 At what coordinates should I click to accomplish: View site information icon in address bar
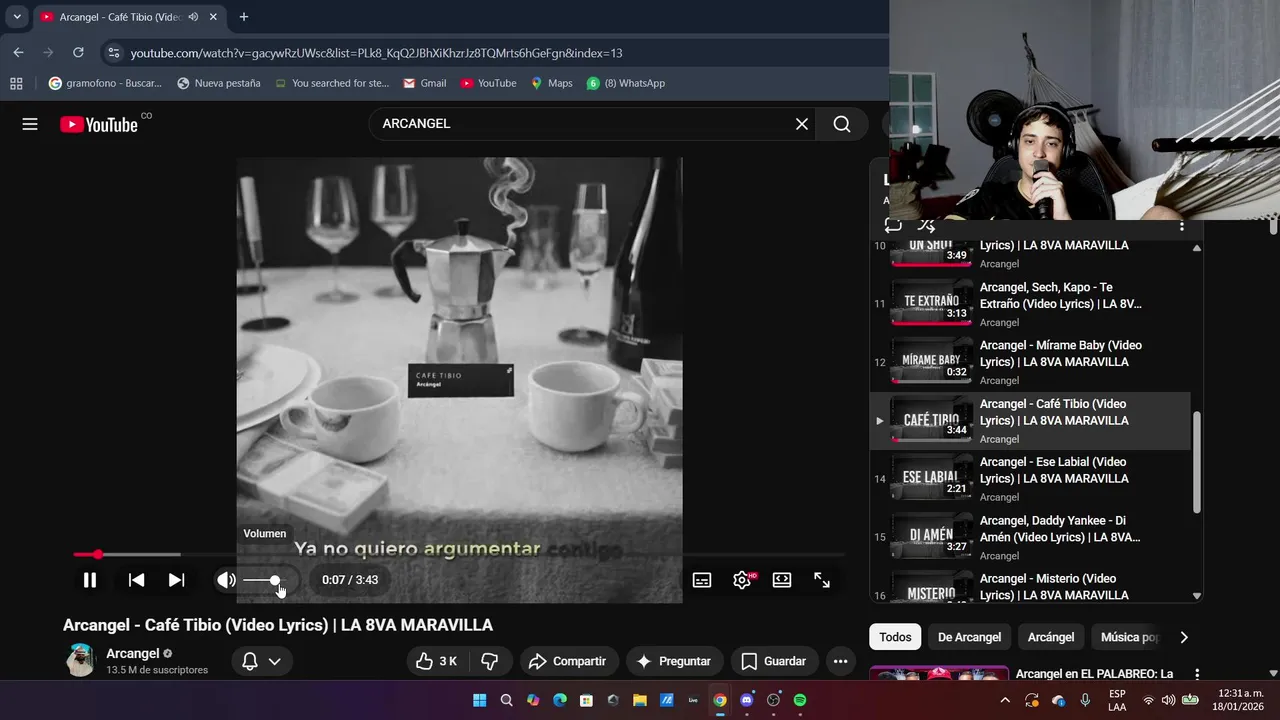113,53
